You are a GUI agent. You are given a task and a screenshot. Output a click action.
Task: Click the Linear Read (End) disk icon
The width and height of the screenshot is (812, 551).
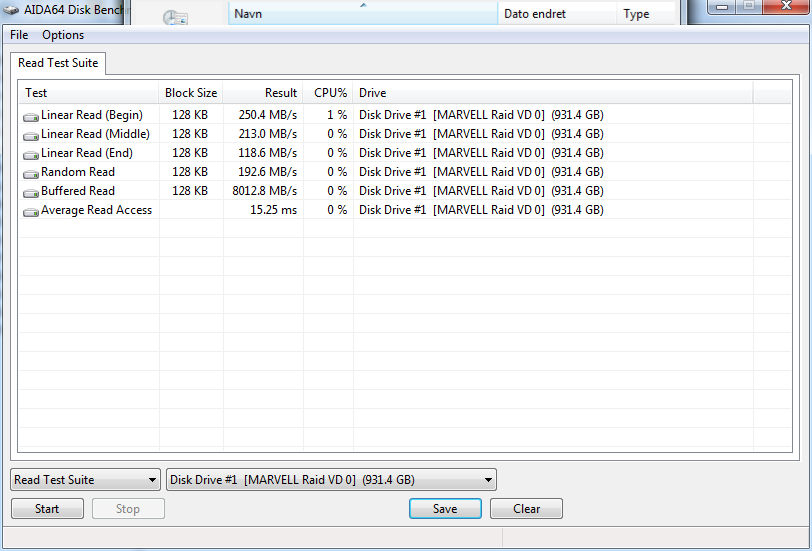[x=31, y=154]
